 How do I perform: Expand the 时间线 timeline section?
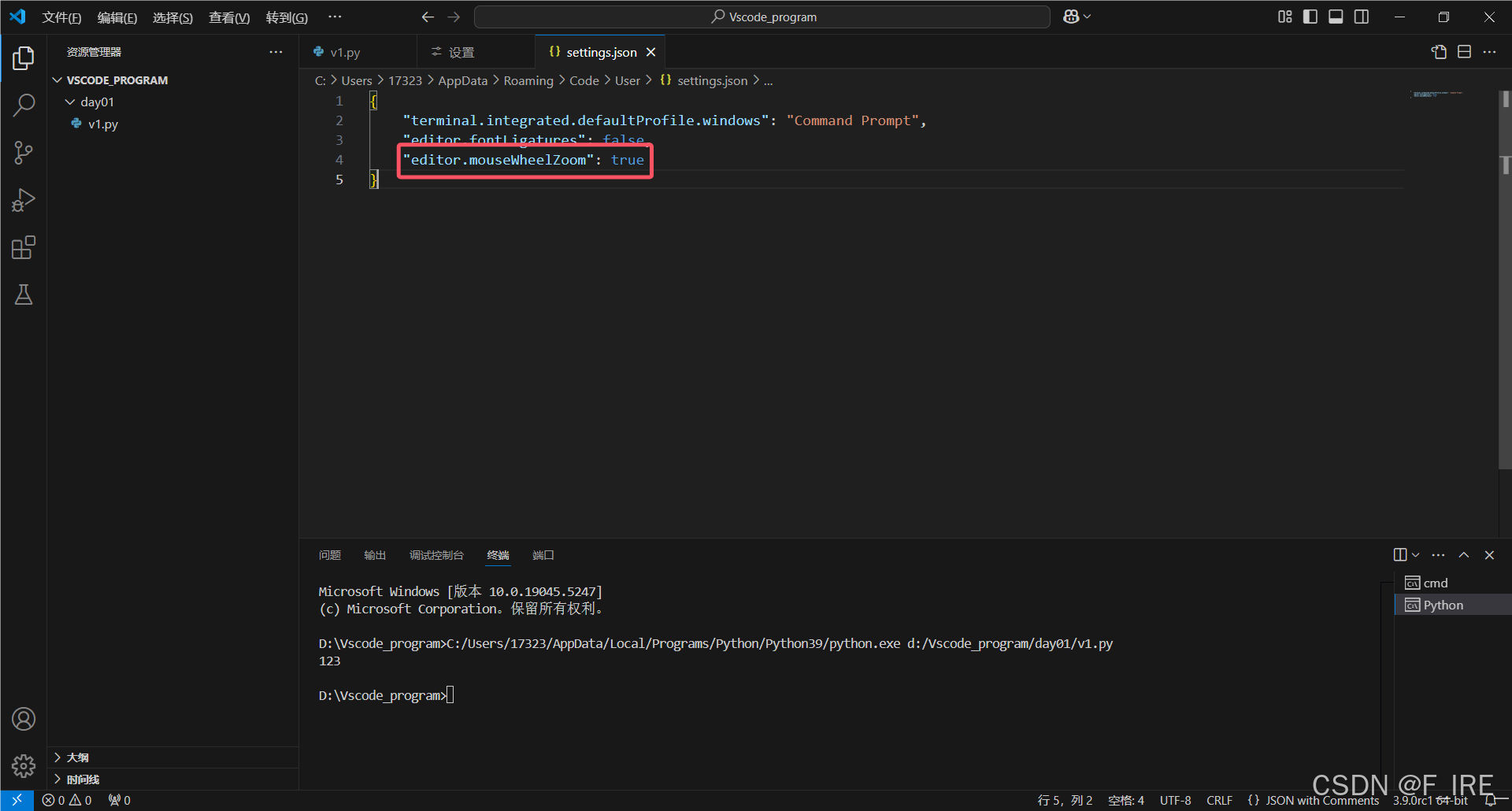[173, 780]
